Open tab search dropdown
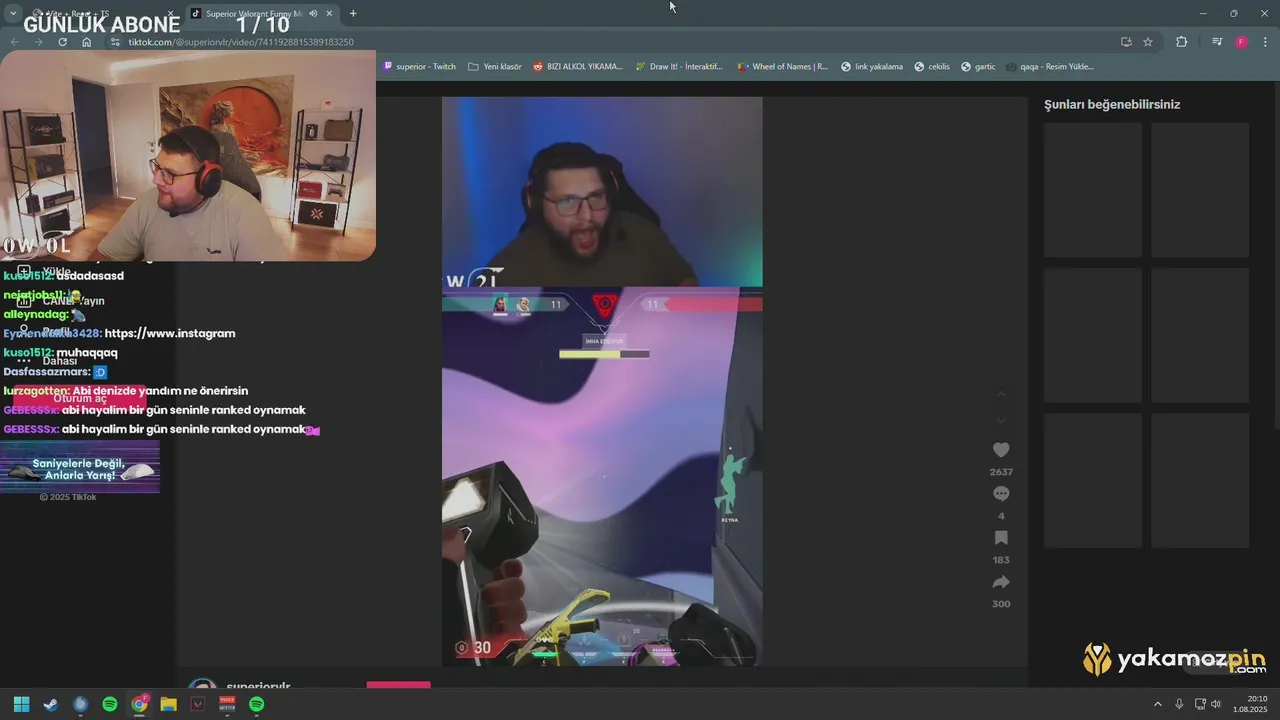The height and width of the screenshot is (720, 1280). coord(13,13)
